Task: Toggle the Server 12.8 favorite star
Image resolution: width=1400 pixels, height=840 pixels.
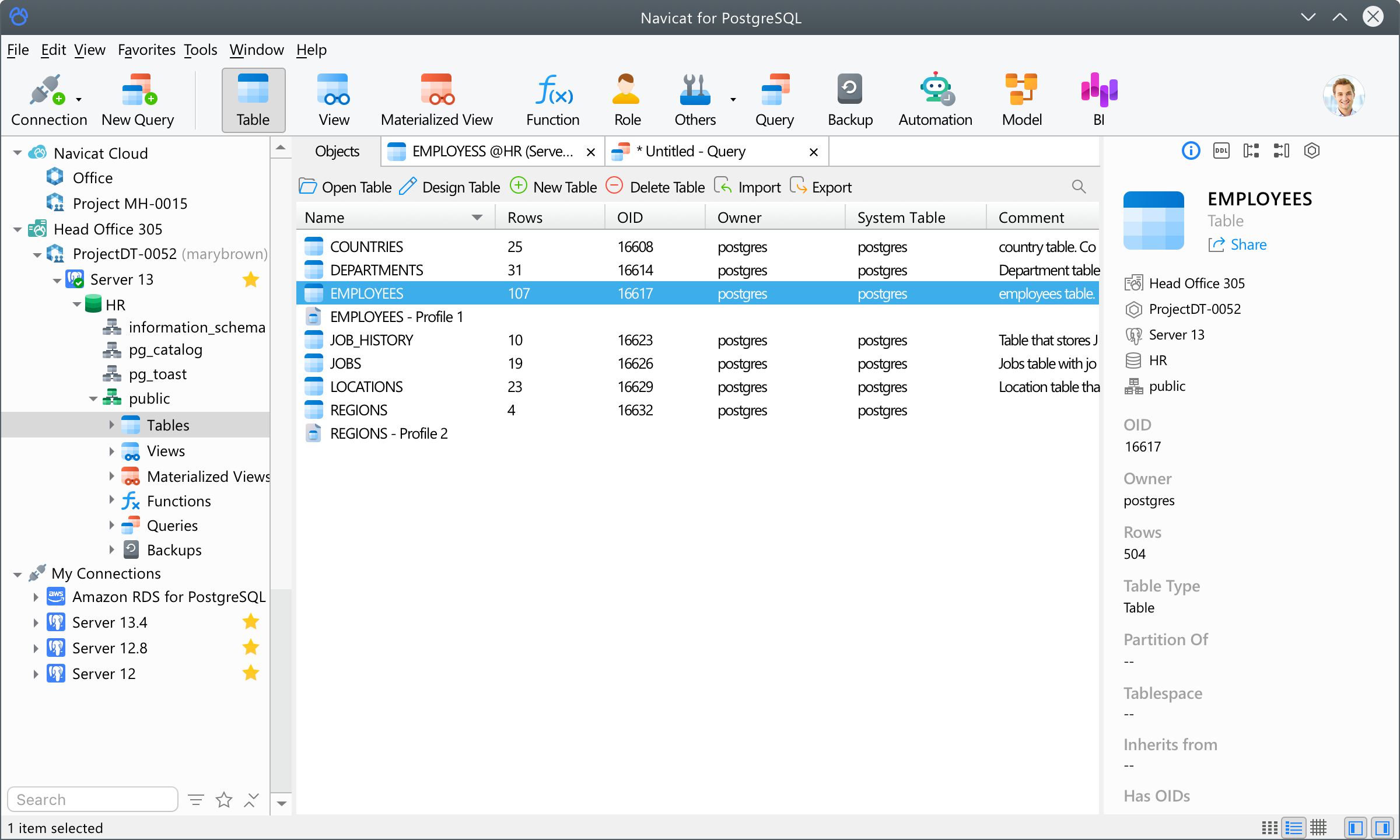Action: click(251, 647)
